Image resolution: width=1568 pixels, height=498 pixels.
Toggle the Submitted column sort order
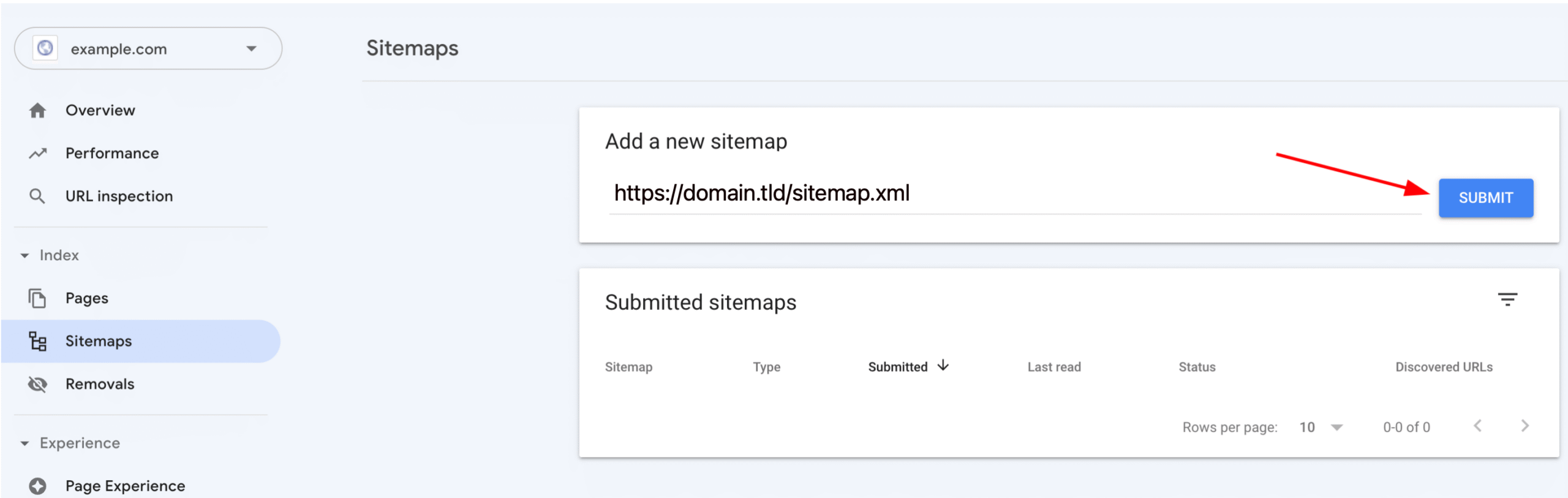(907, 366)
